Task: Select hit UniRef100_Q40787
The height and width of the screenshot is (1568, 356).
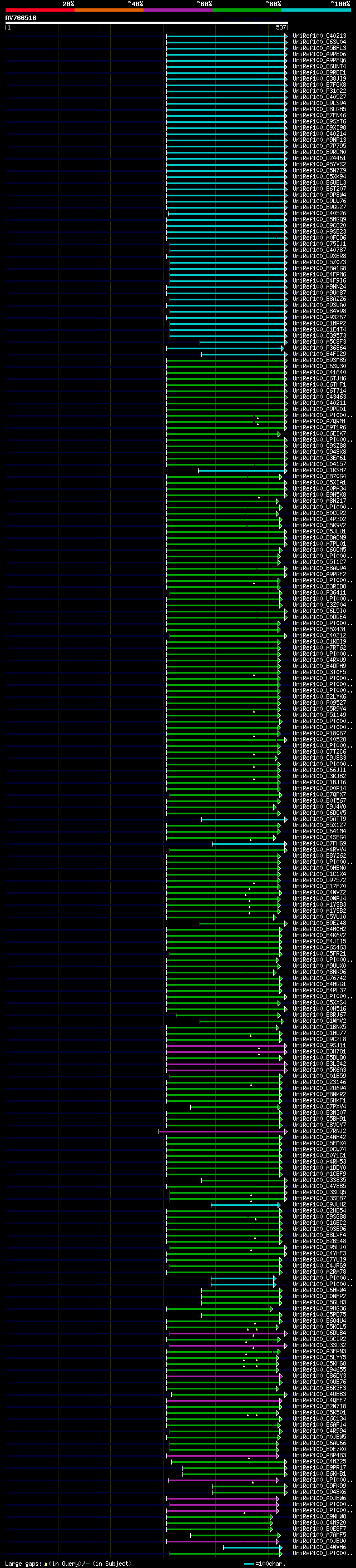Action: [319, 250]
